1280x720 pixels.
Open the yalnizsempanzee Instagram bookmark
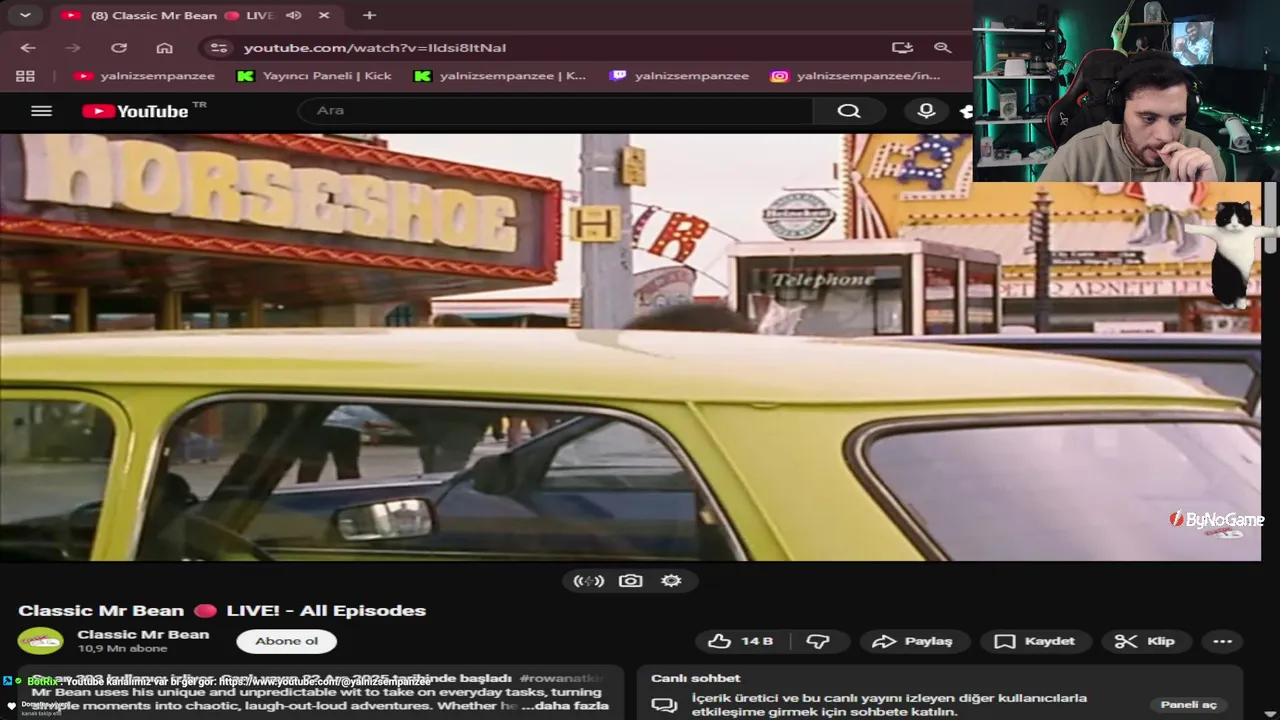[x=856, y=75]
